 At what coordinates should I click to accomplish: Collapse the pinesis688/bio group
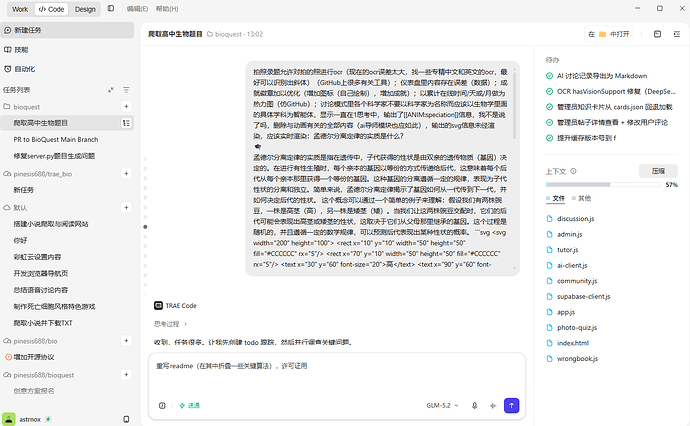[30, 341]
